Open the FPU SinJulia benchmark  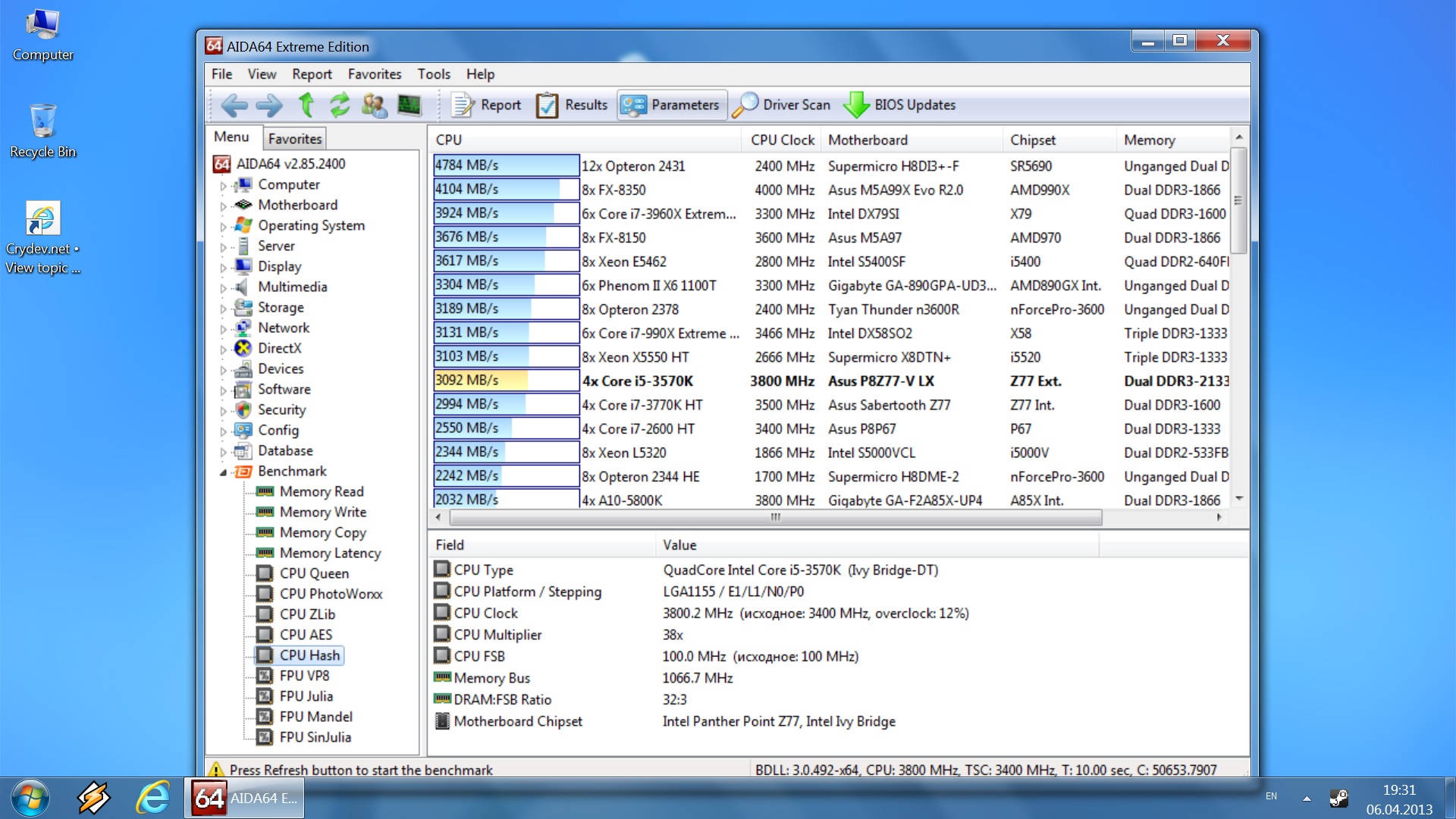point(315,737)
